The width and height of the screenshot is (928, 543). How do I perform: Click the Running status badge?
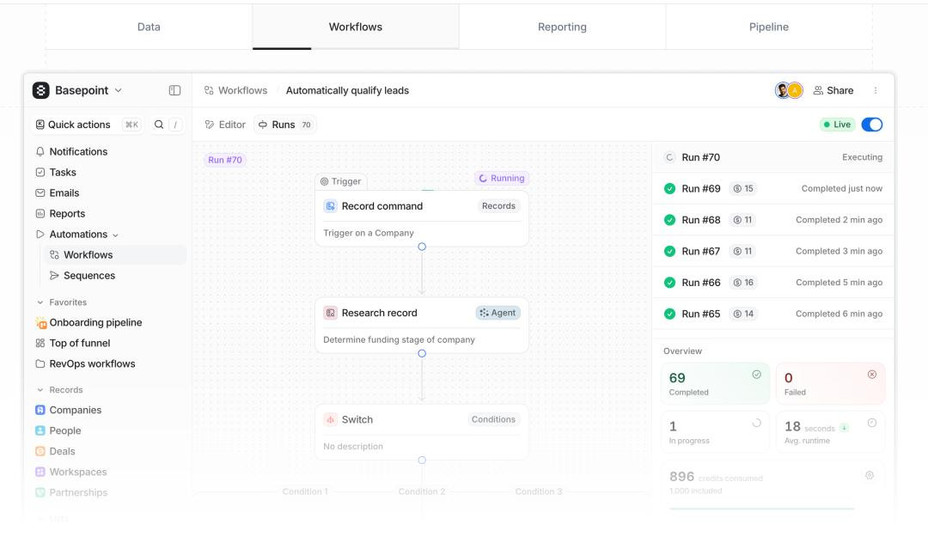(501, 178)
